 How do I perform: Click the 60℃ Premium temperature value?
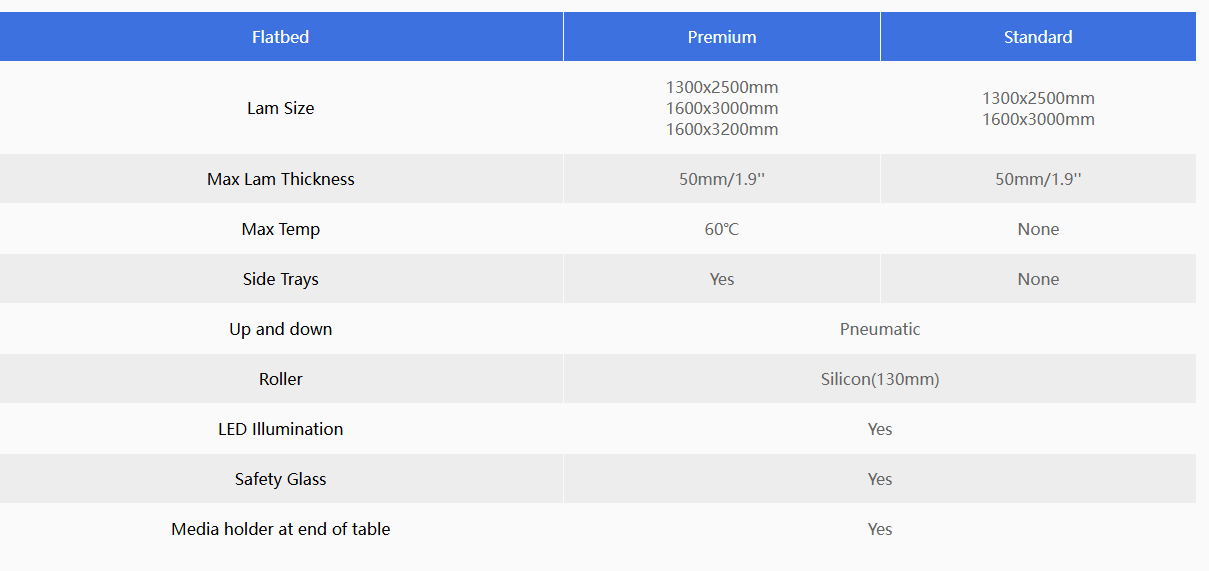point(721,229)
